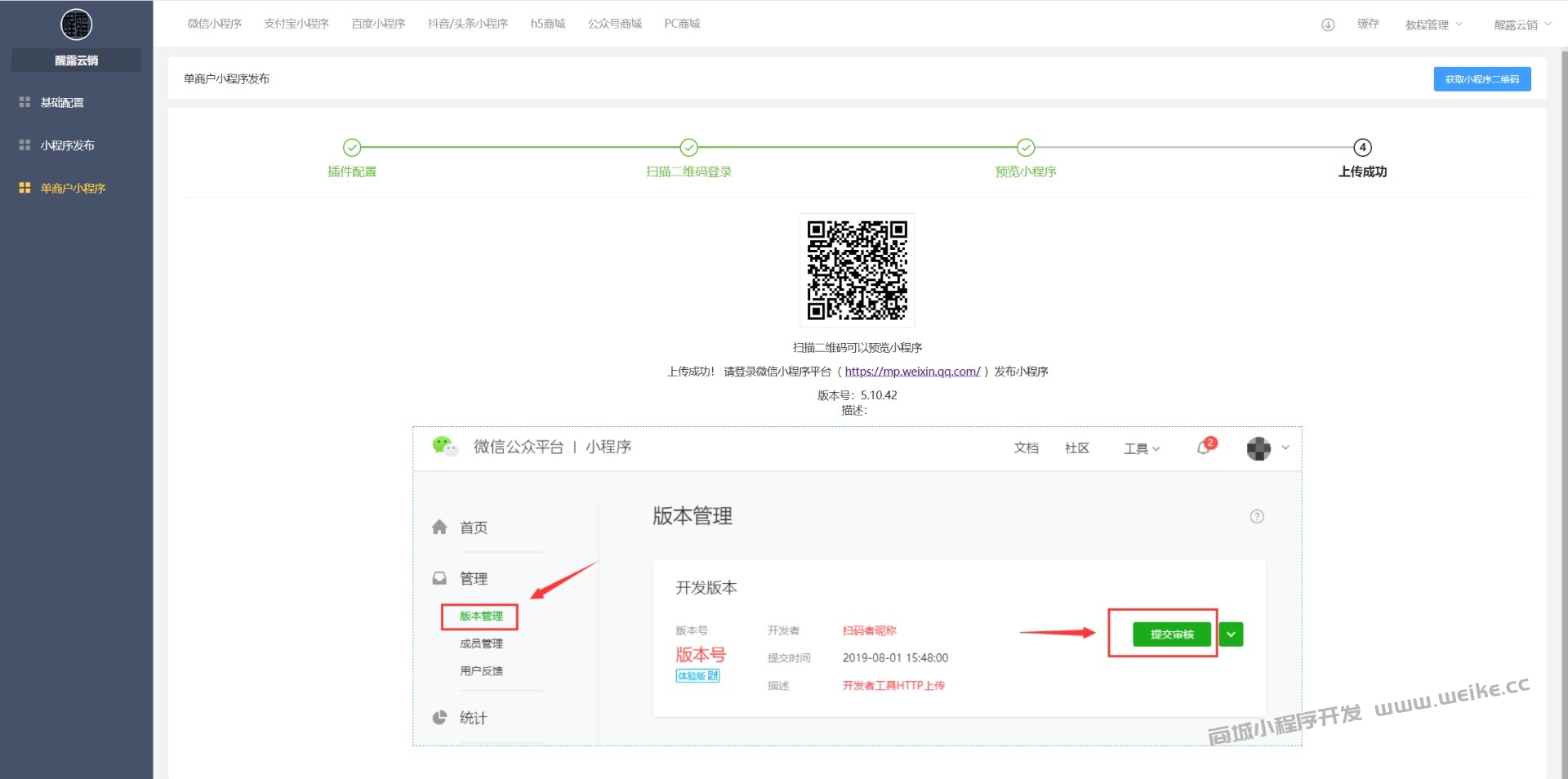Expand the 醒露云销 account dropdown

pos(1523,24)
